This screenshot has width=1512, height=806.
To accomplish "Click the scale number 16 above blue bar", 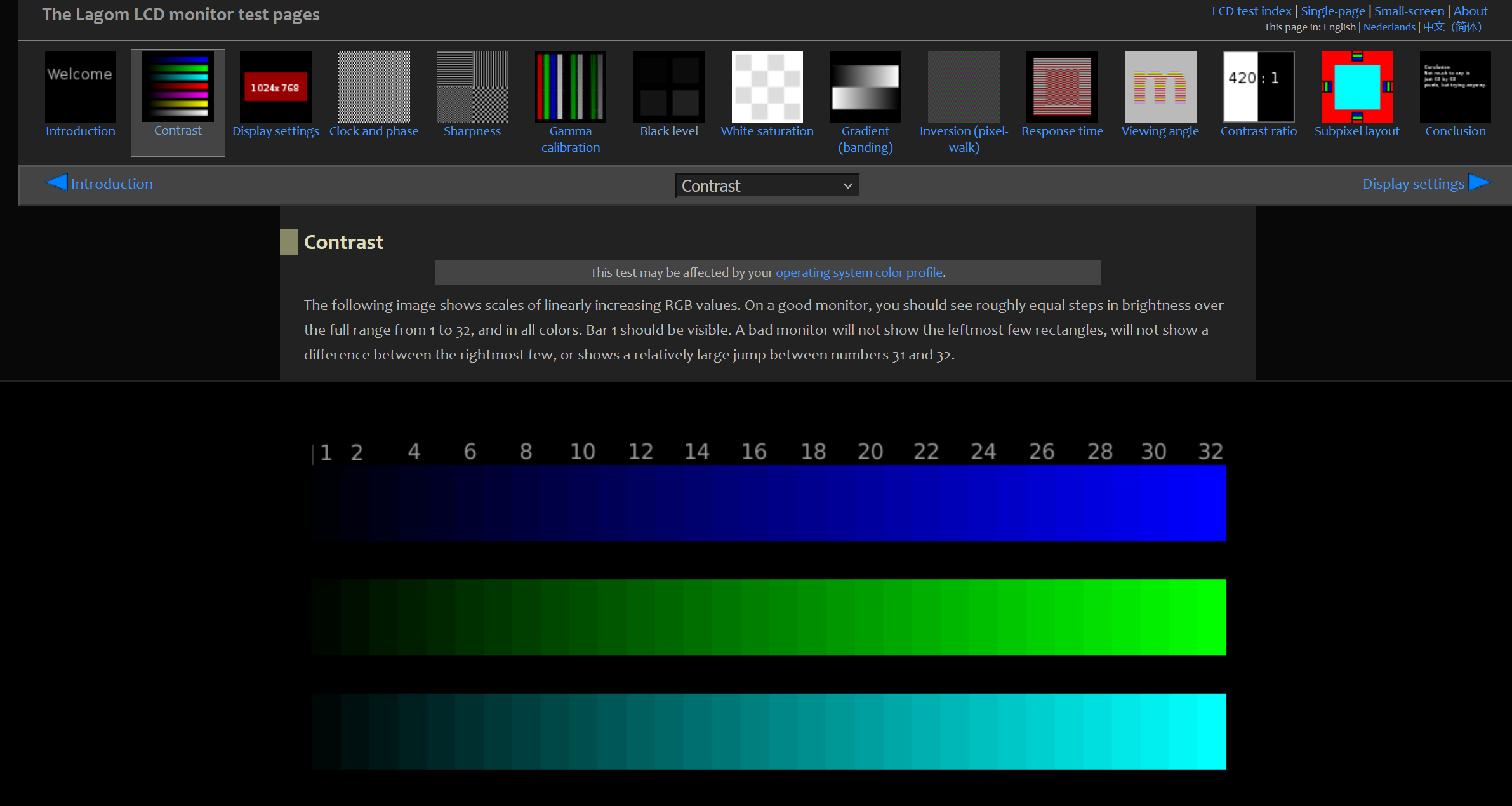I will click(754, 452).
